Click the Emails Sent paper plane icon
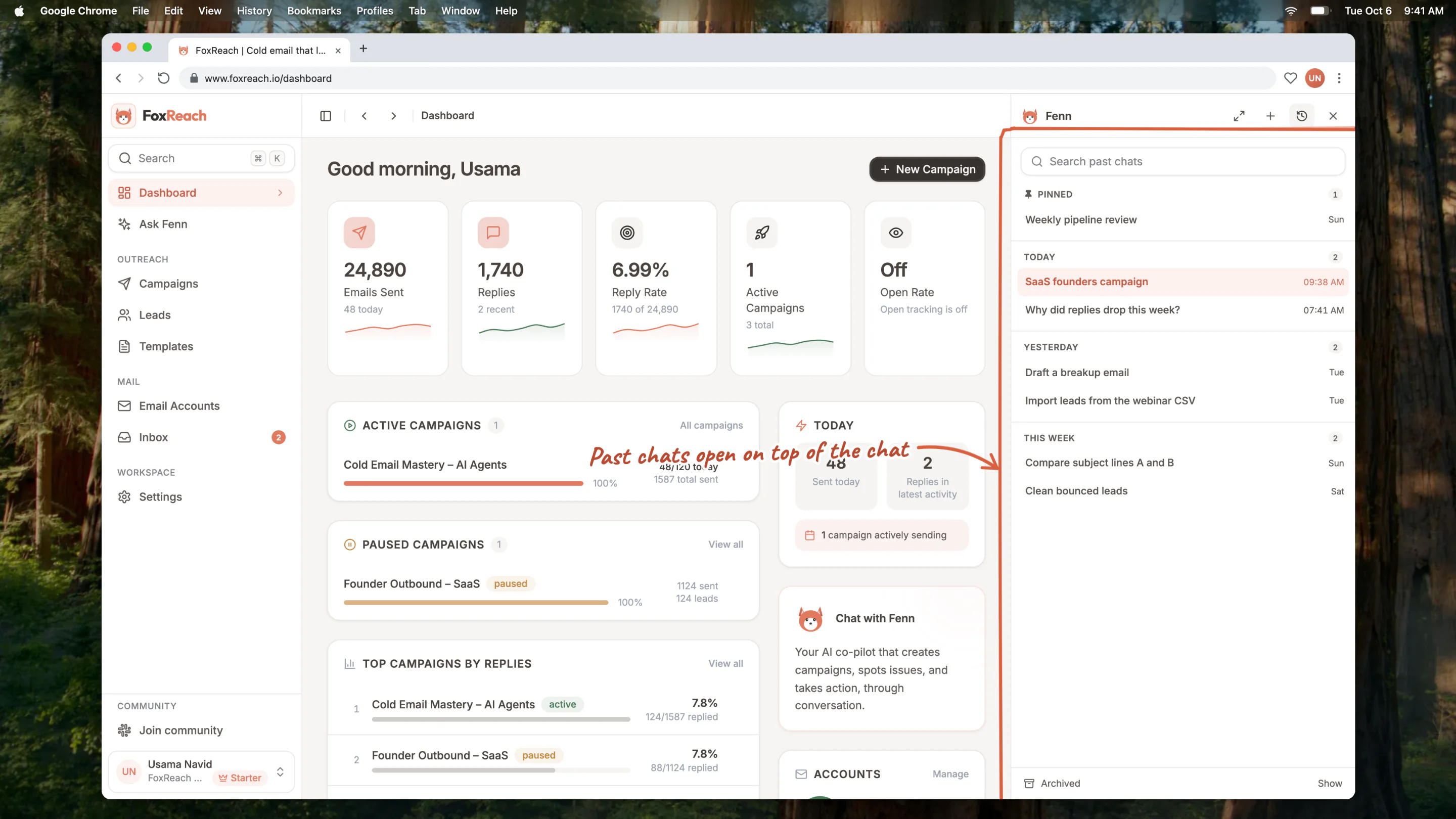1456x819 pixels. click(x=359, y=233)
